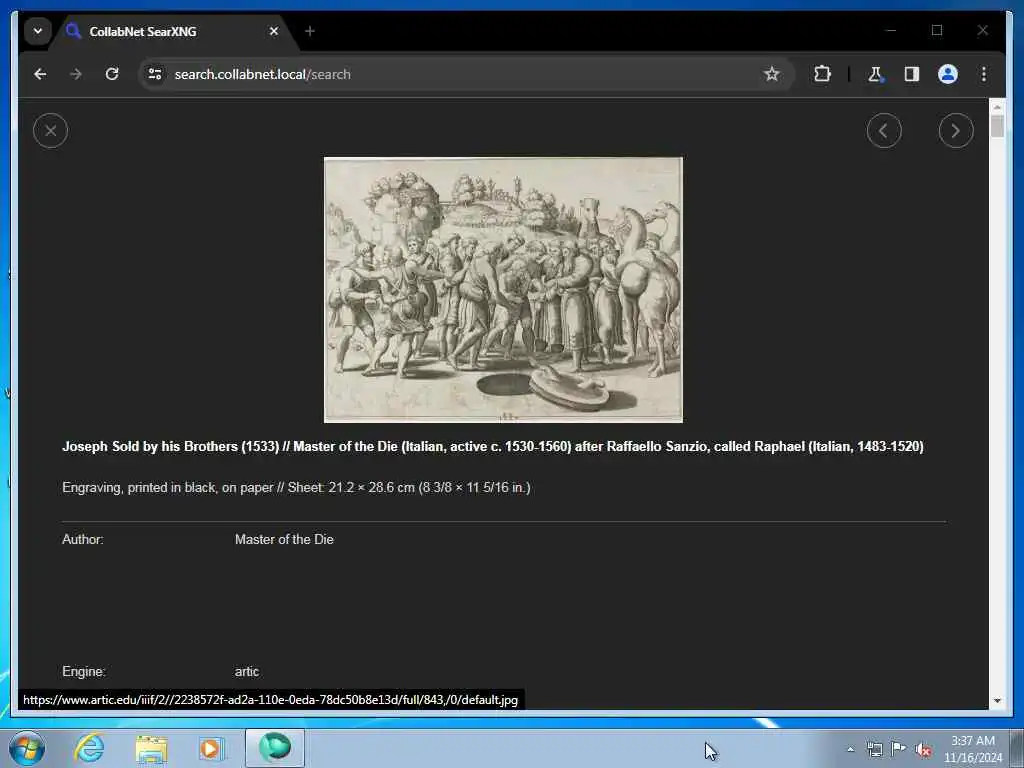This screenshot has width=1024, height=768.
Task: Open the network tray icon
Action: coord(874,749)
